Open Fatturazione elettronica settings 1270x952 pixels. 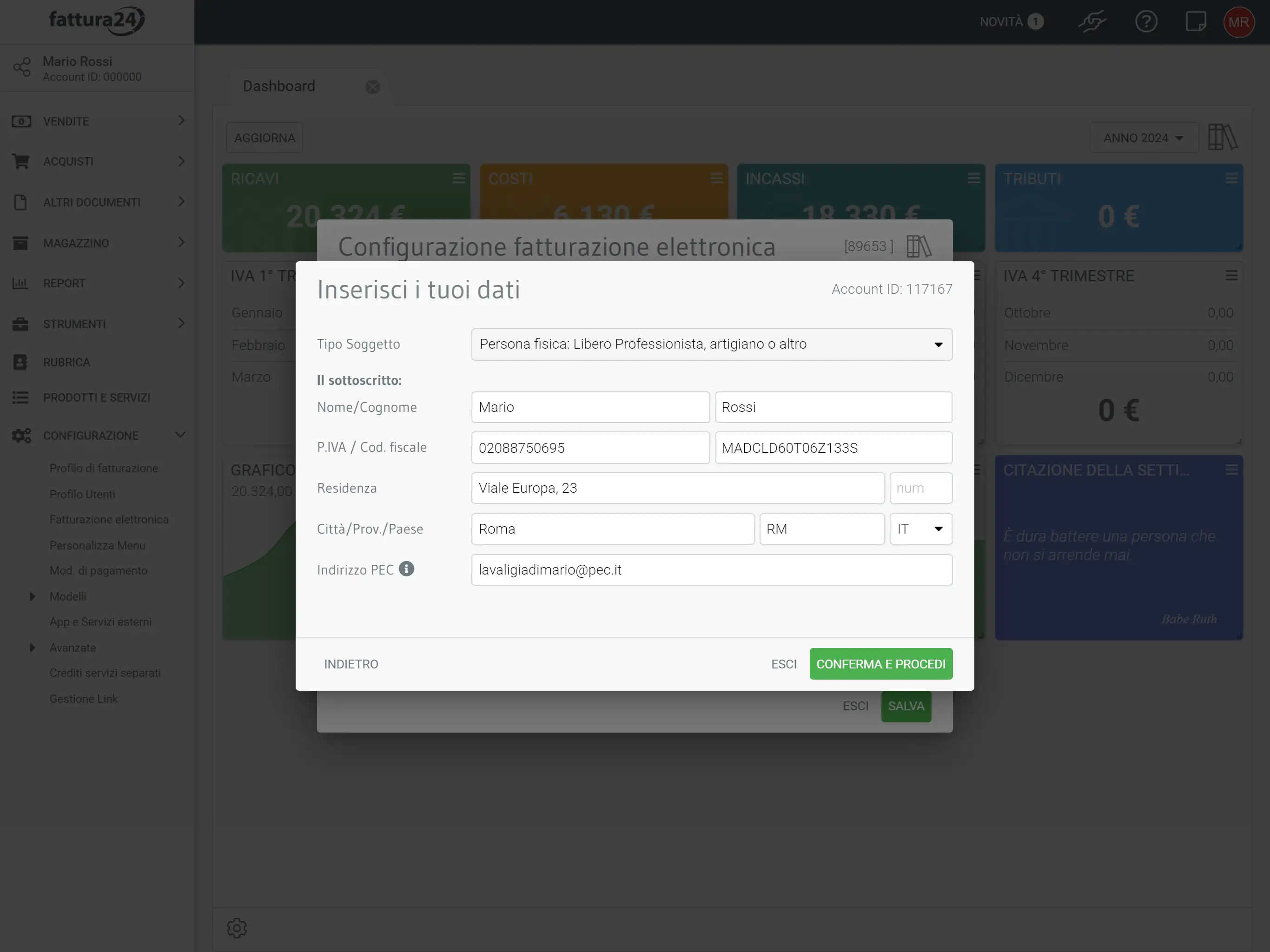coord(108,519)
